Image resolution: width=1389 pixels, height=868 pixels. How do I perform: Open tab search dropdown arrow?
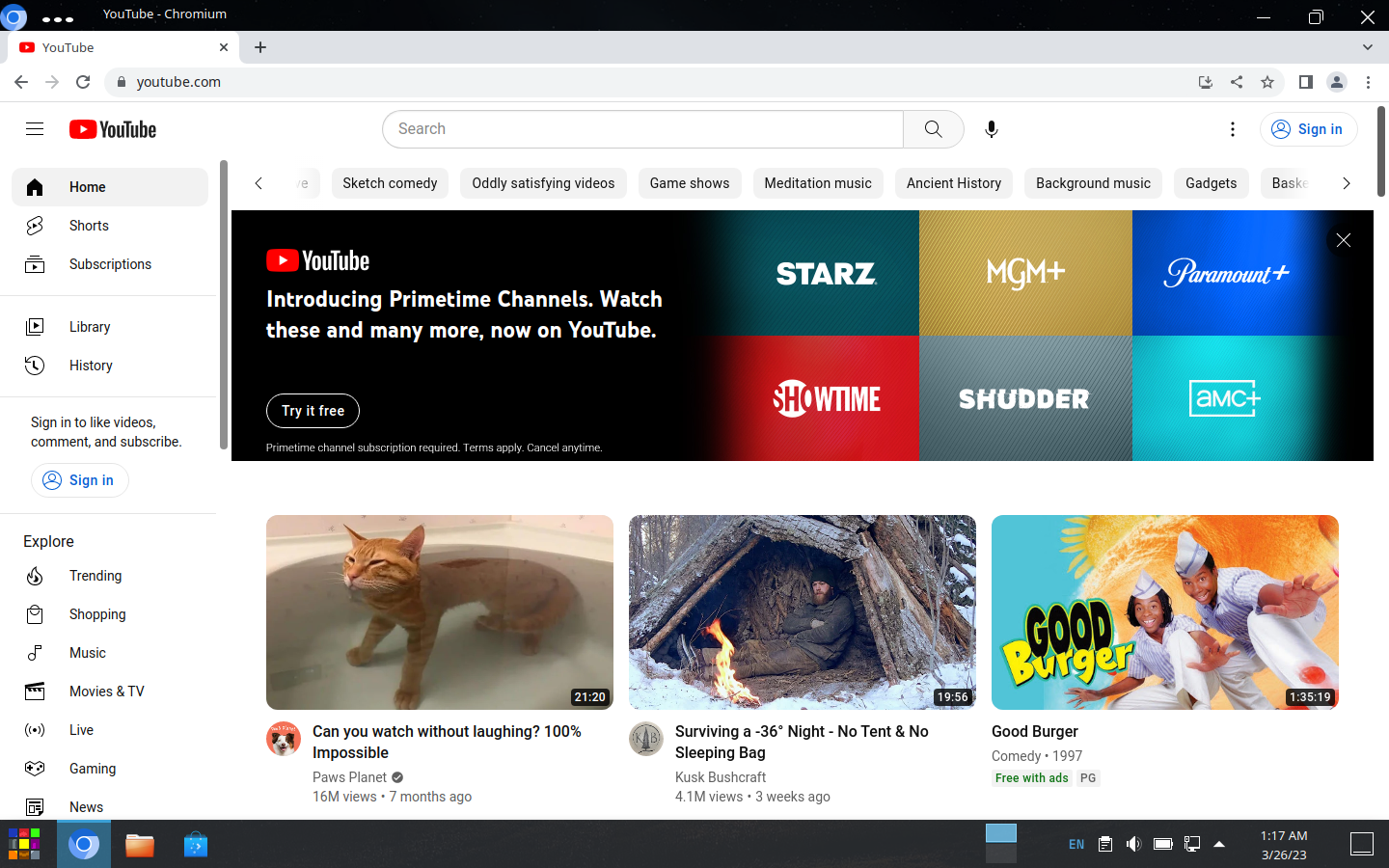[x=1367, y=47]
